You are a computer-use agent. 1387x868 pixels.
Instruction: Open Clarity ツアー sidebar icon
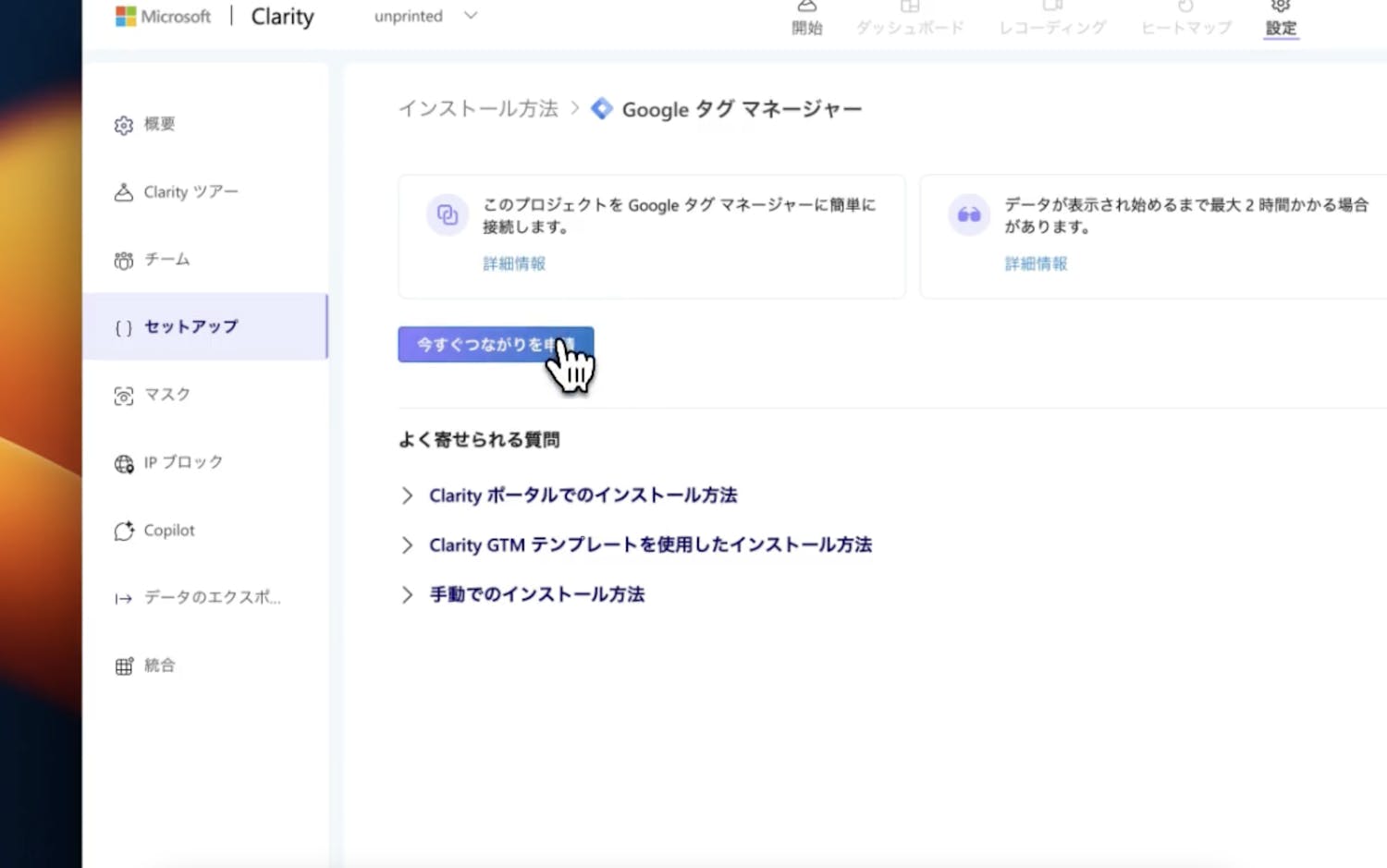[x=124, y=192]
